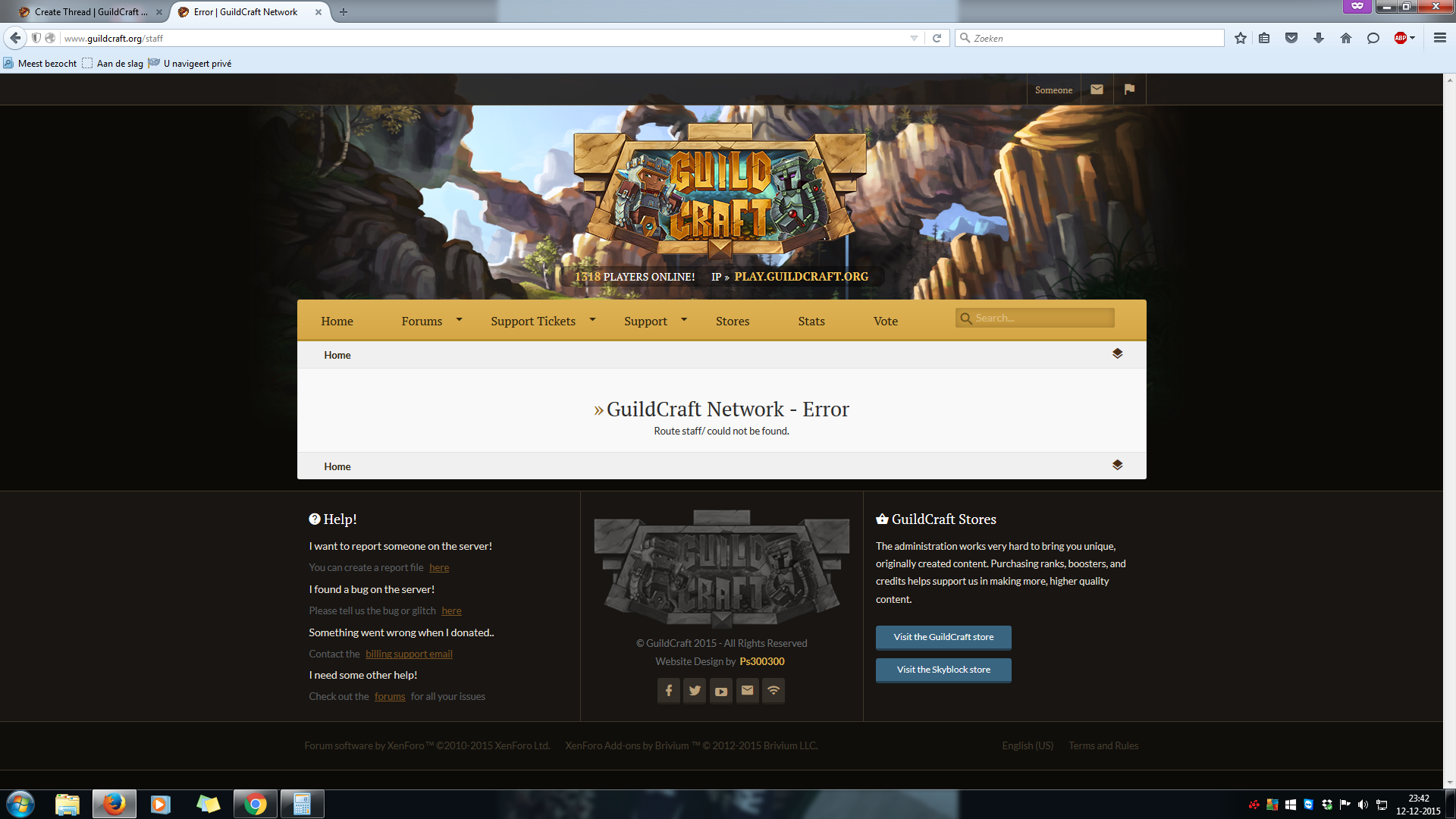The width and height of the screenshot is (1456, 819).
Task: Open the downloads arrow icon
Action: point(1319,38)
